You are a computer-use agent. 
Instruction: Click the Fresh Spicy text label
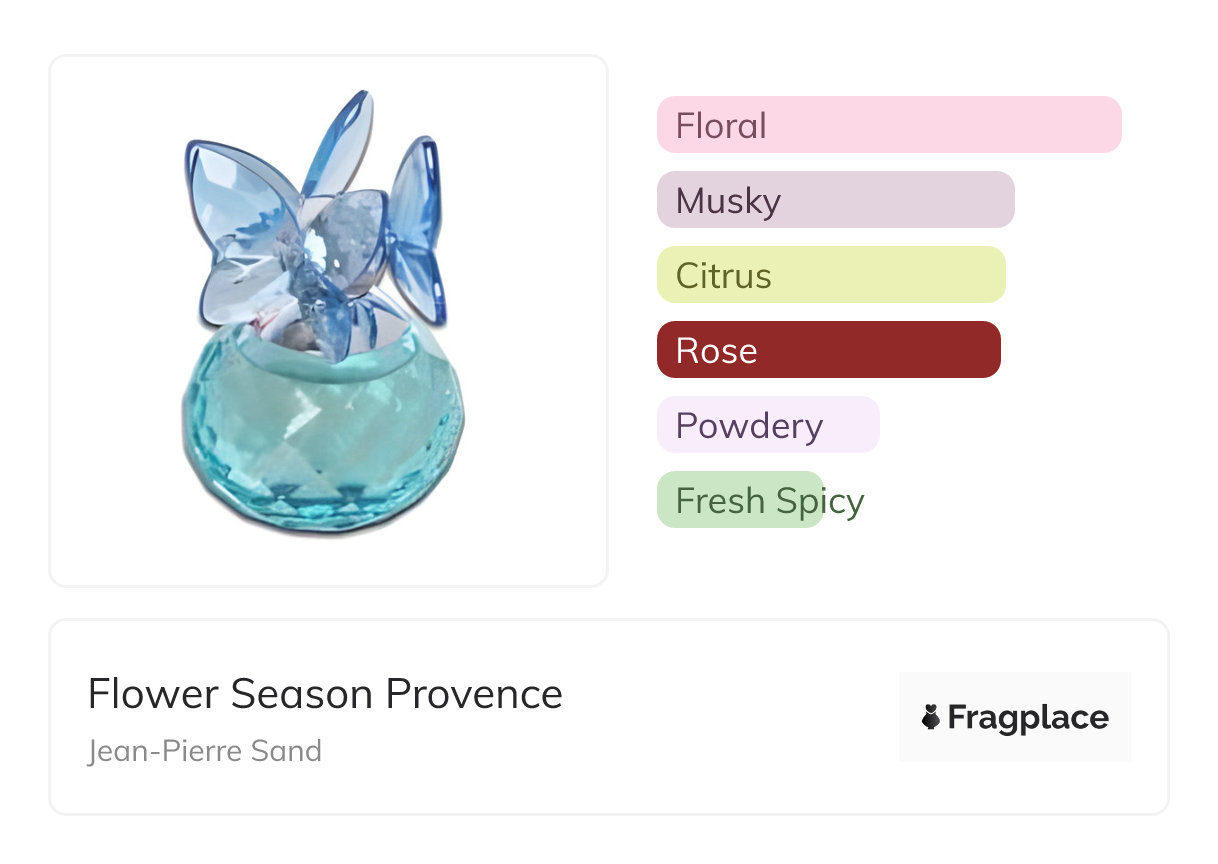pyautogui.click(x=770, y=501)
